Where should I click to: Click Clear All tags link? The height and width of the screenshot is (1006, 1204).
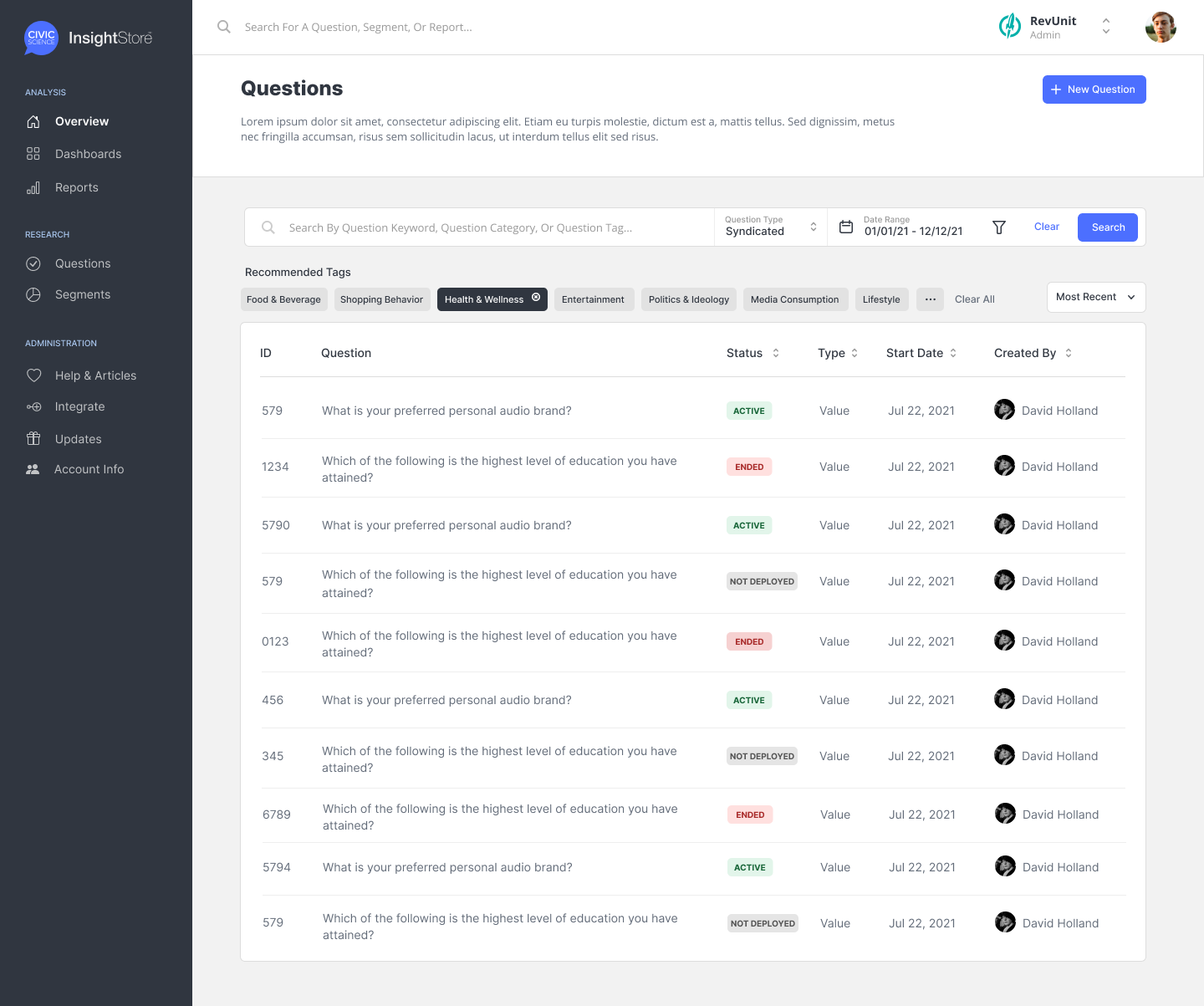975,299
